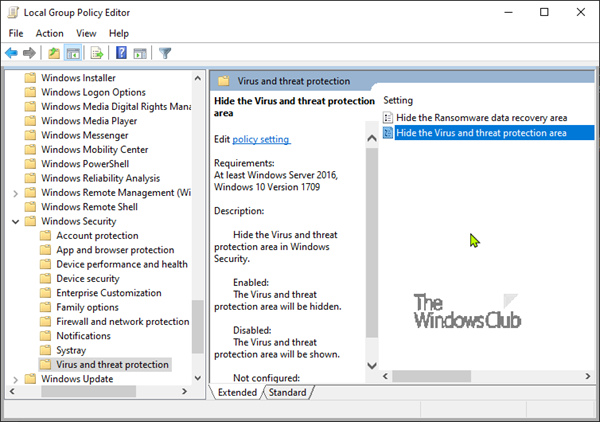Click the Account protection folder icon
The height and width of the screenshot is (422, 600).
pos(46,235)
